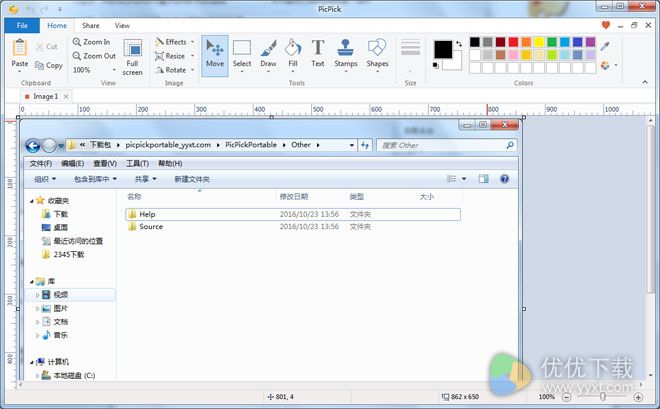
Task: Click the horizontal scrollbar under canvas
Action: point(330,385)
